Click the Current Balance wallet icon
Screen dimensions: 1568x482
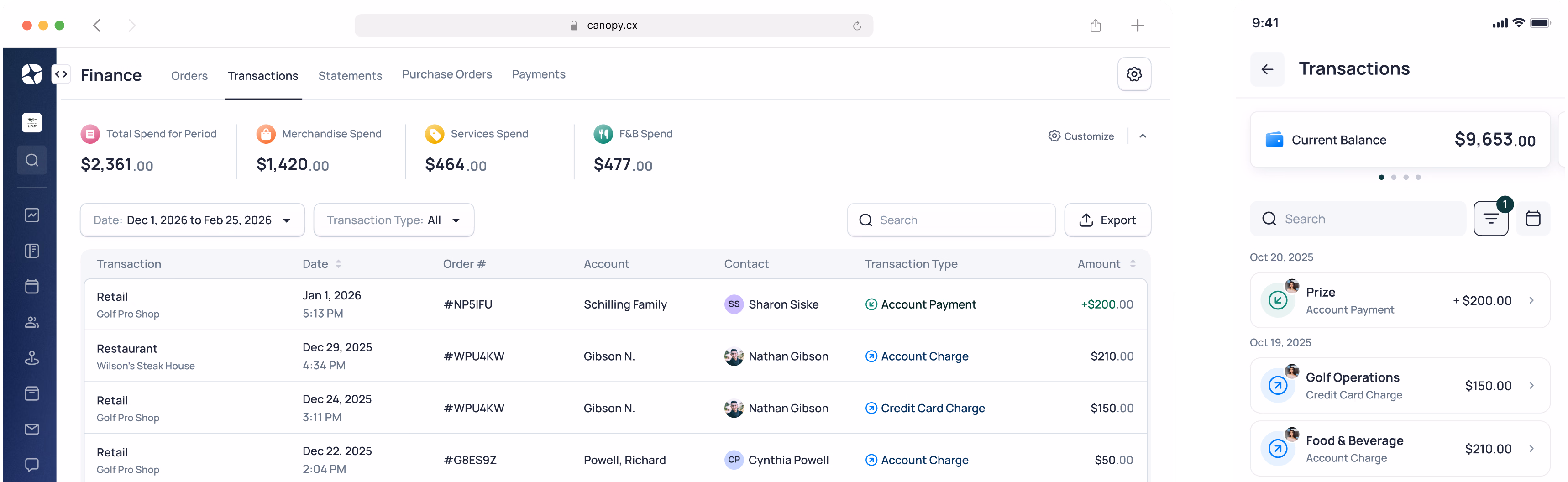click(1274, 140)
